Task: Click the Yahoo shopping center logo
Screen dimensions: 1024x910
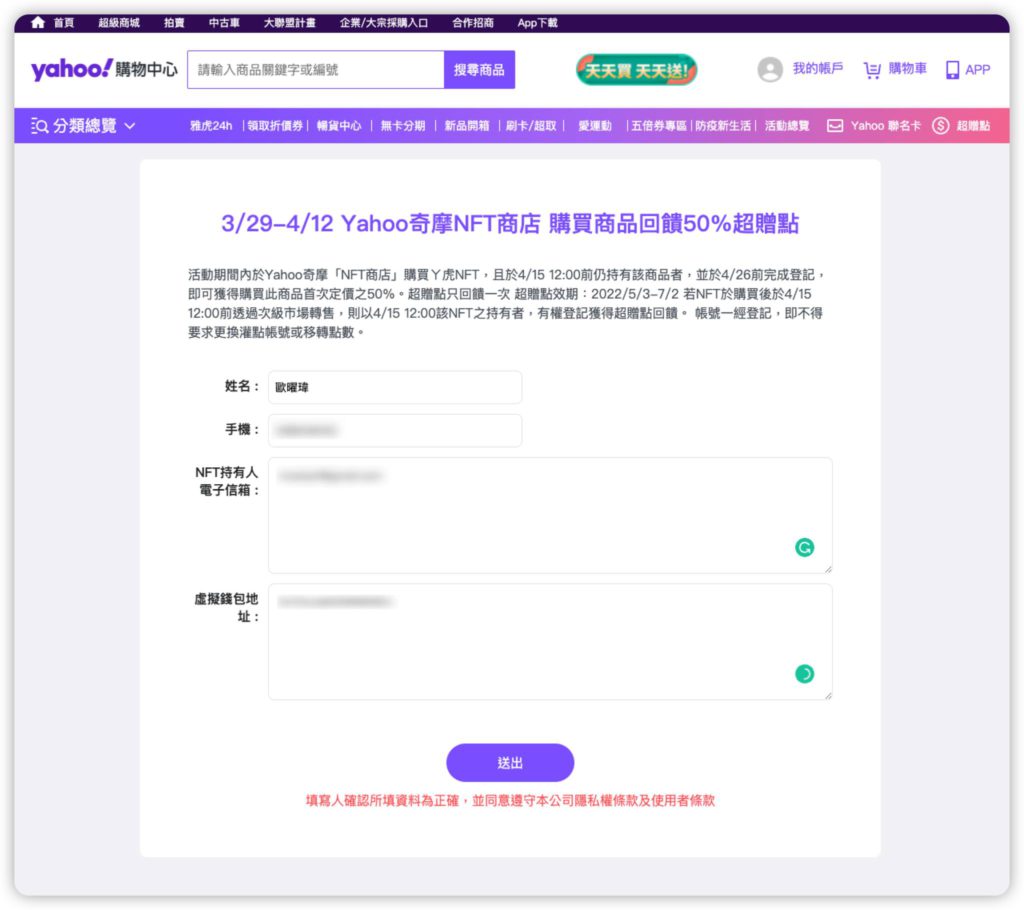Action: click(104, 69)
